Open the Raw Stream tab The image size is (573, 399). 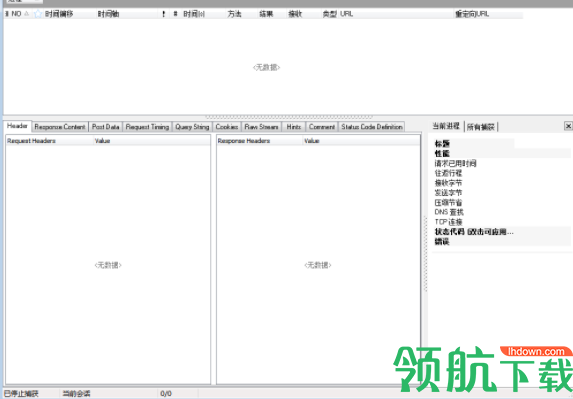click(x=261, y=127)
